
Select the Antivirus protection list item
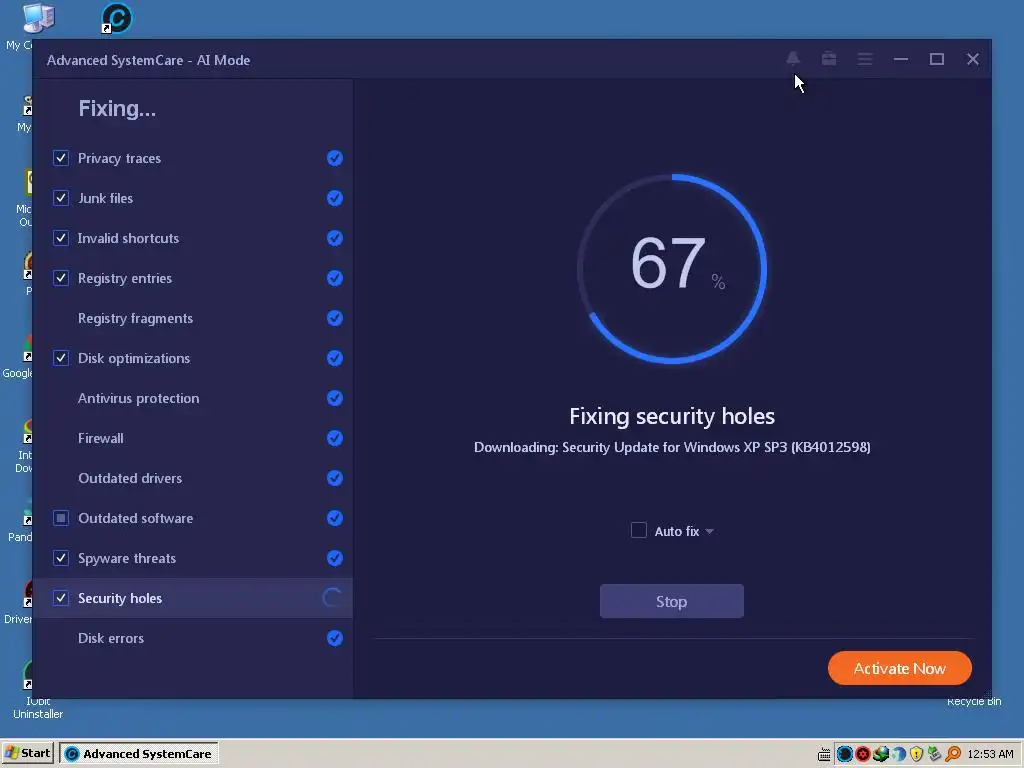(x=193, y=398)
